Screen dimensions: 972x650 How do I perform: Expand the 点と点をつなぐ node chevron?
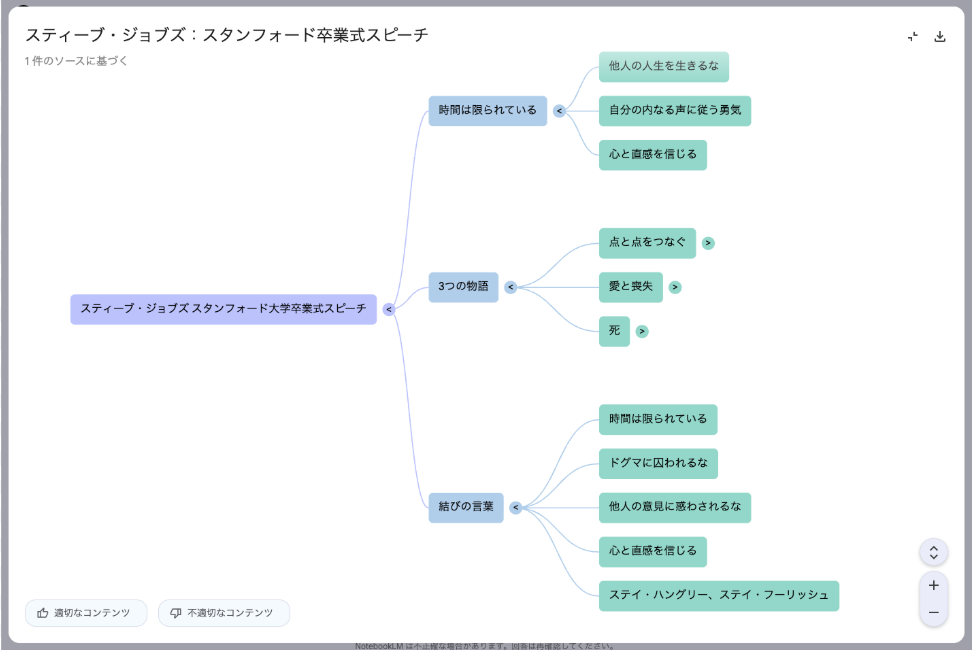[708, 243]
